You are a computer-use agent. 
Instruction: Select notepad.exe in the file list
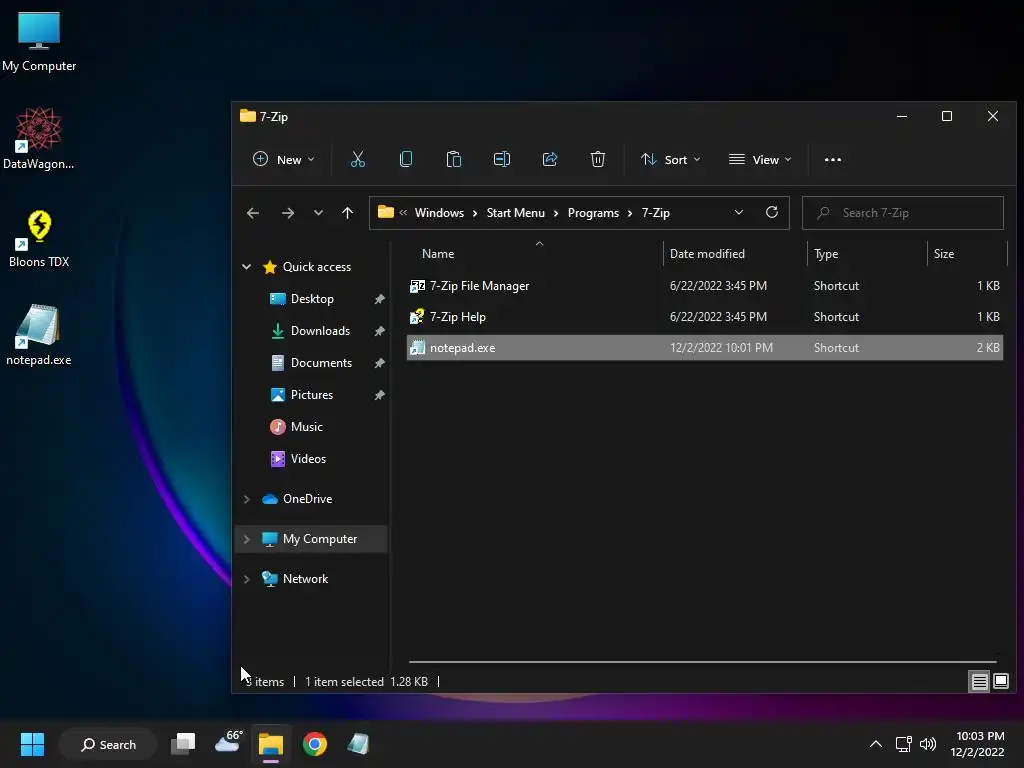(705, 348)
